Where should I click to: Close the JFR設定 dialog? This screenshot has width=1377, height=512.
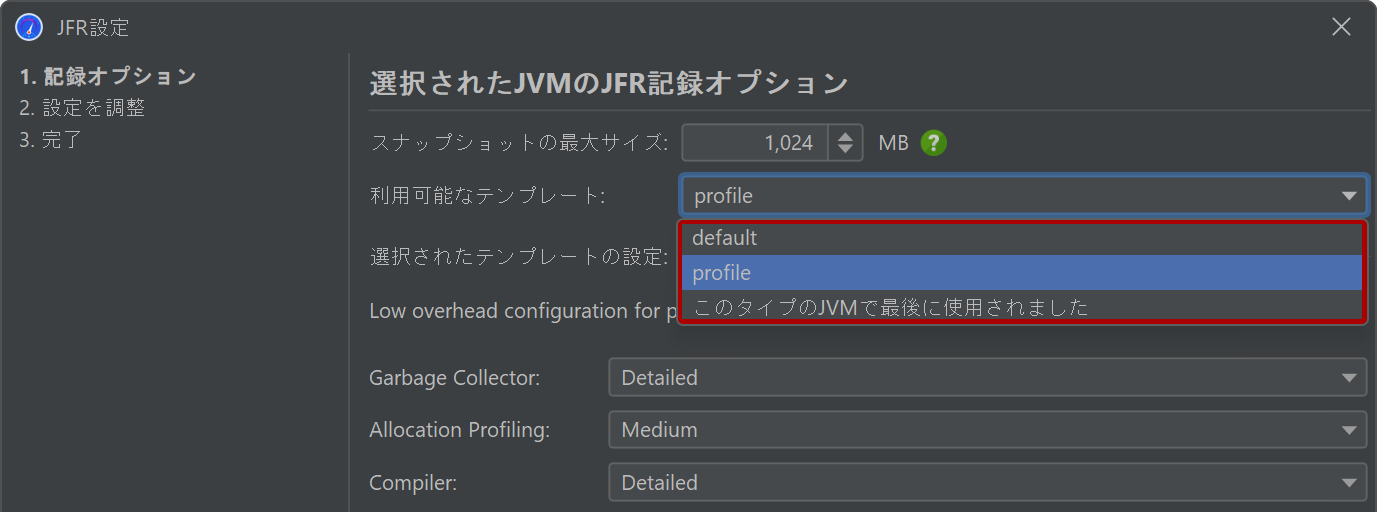click(1341, 27)
